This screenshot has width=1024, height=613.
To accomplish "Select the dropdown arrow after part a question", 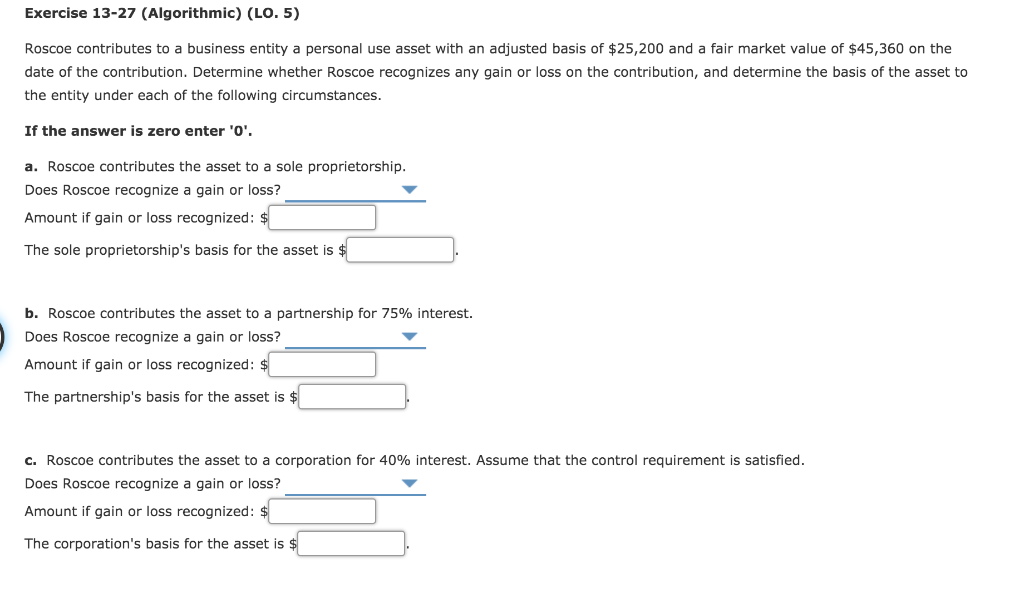I will pos(409,190).
